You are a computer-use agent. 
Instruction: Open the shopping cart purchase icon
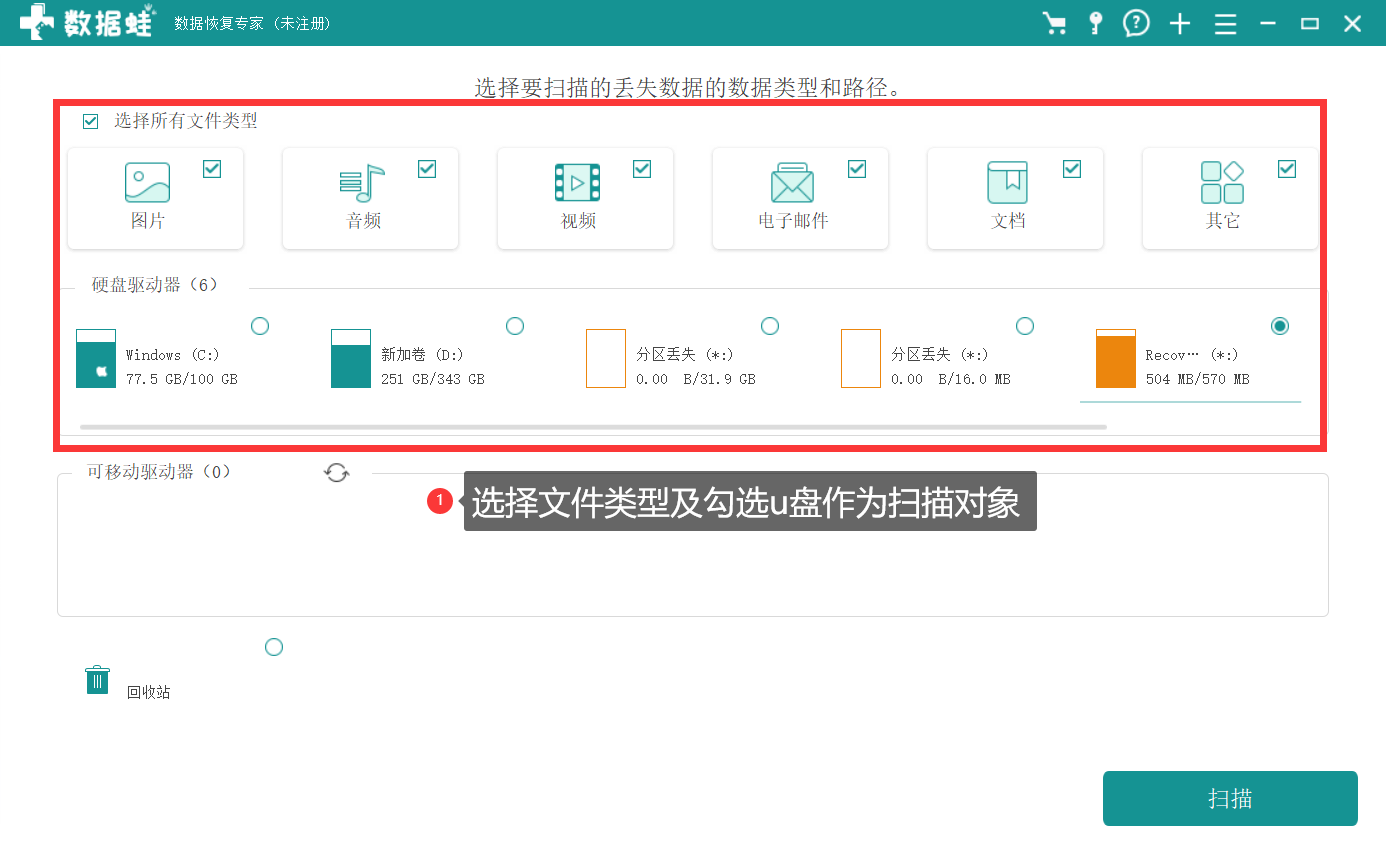(1054, 23)
